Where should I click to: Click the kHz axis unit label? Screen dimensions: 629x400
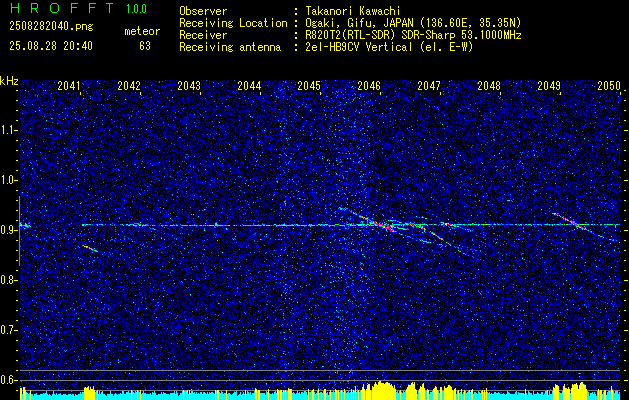(9, 81)
